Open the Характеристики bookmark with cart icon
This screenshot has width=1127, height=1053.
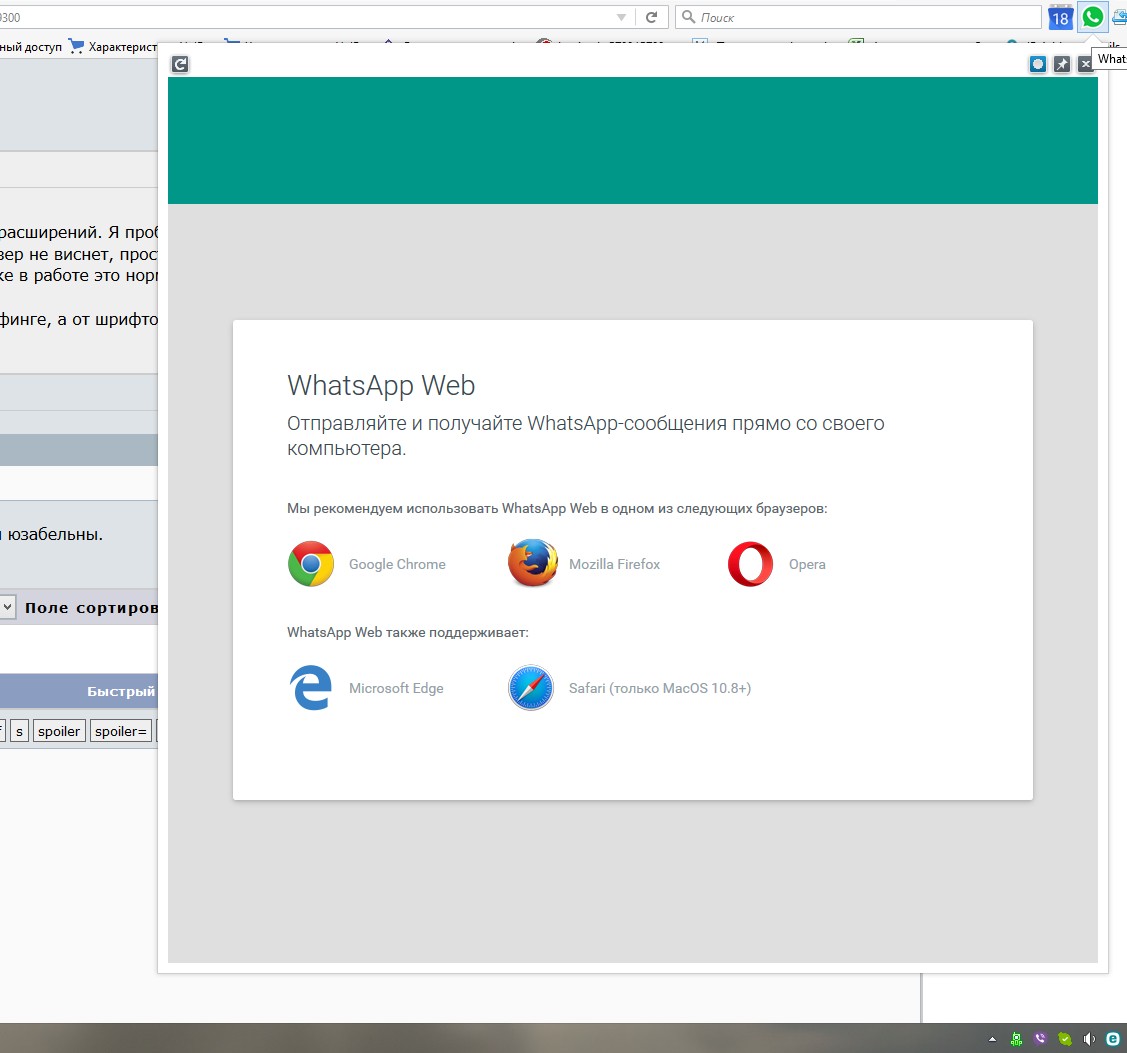click(x=113, y=47)
